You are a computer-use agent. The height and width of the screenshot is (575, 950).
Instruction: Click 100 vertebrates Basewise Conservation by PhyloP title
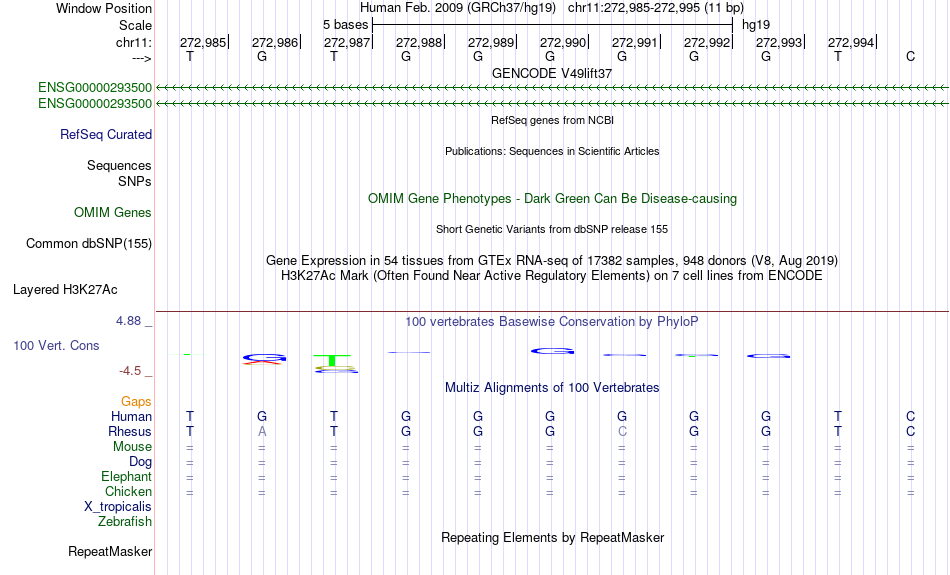click(x=552, y=322)
